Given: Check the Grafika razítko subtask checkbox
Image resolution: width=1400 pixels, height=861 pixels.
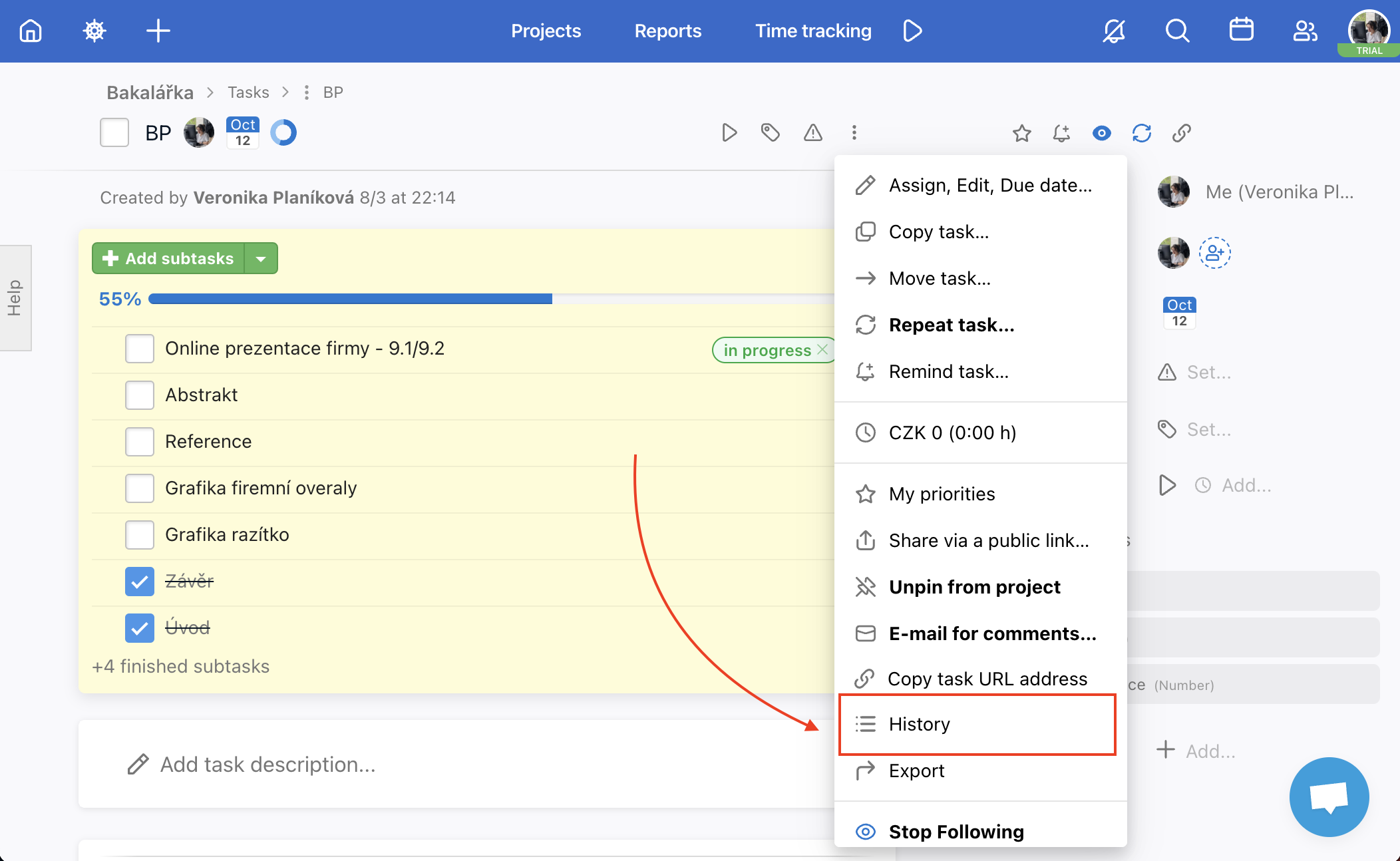Looking at the screenshot, I should (x=140, y=535).
